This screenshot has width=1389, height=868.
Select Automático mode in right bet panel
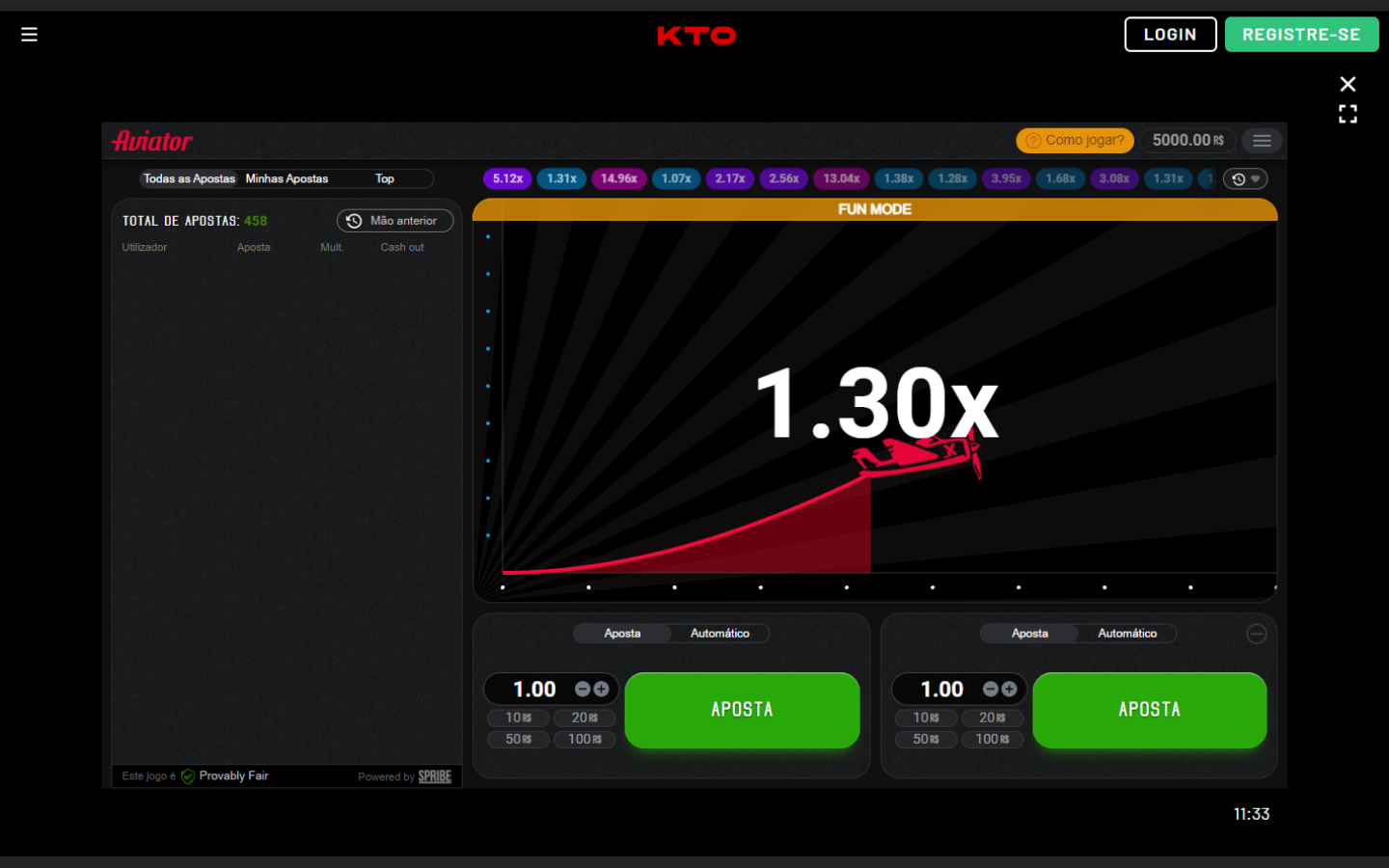[1127, 634]
